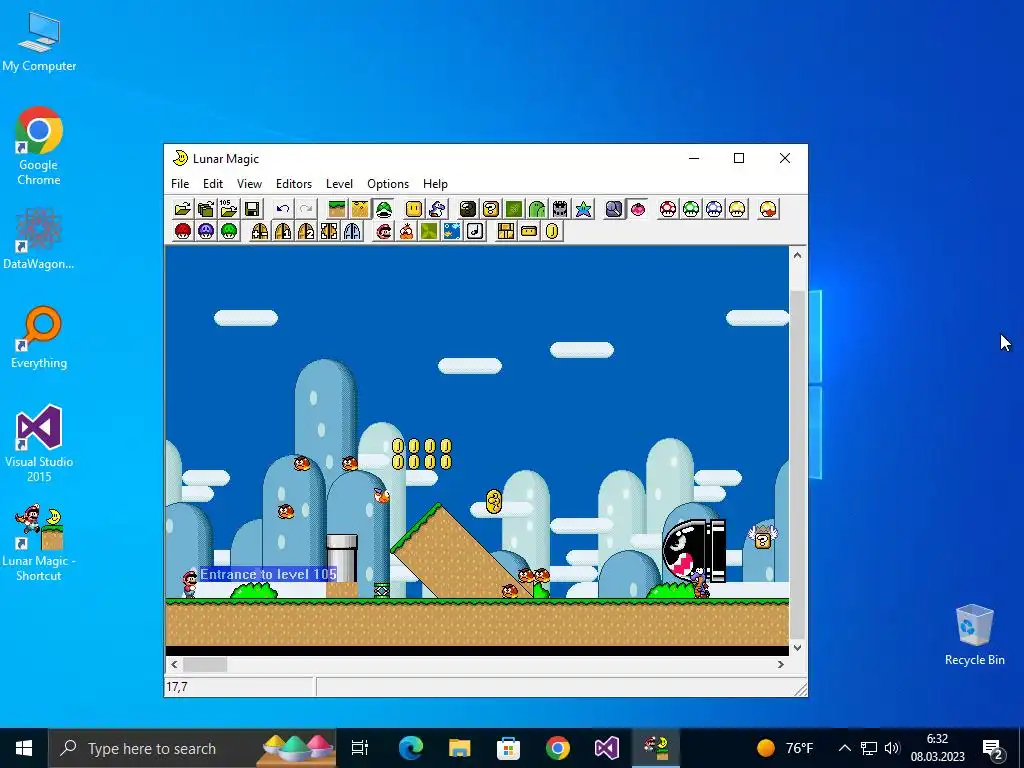
Task: Click the gold coin toolbar icon
Action: 552,231
